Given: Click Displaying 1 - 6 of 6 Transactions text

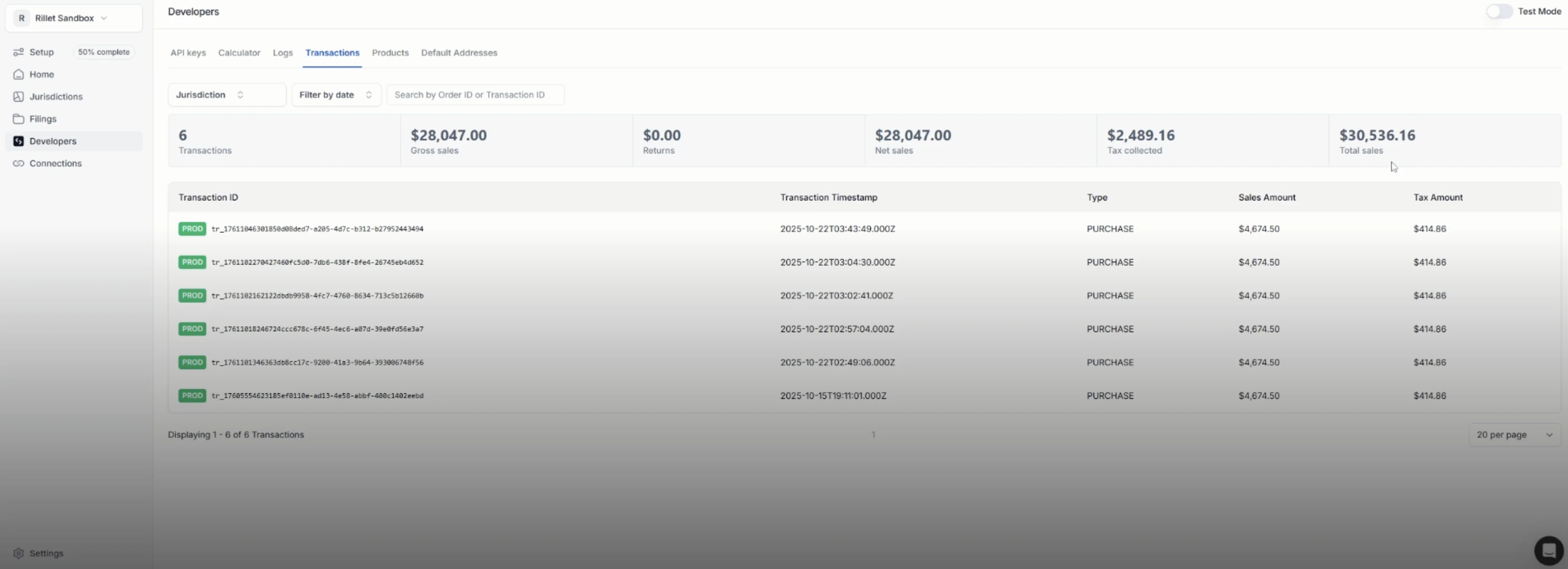Looking at the screenshot, I should [235, 435].
